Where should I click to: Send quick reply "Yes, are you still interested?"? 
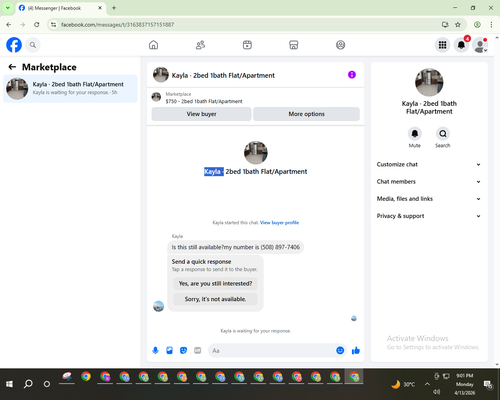(215, 284)
